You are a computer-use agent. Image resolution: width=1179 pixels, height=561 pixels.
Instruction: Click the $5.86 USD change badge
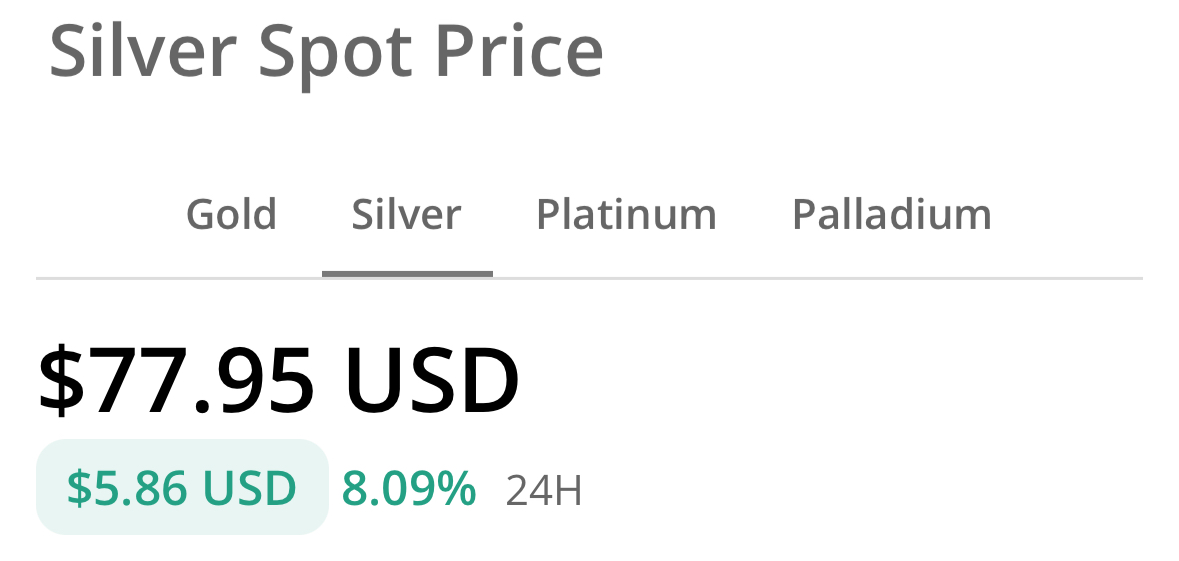pos(182,487)
